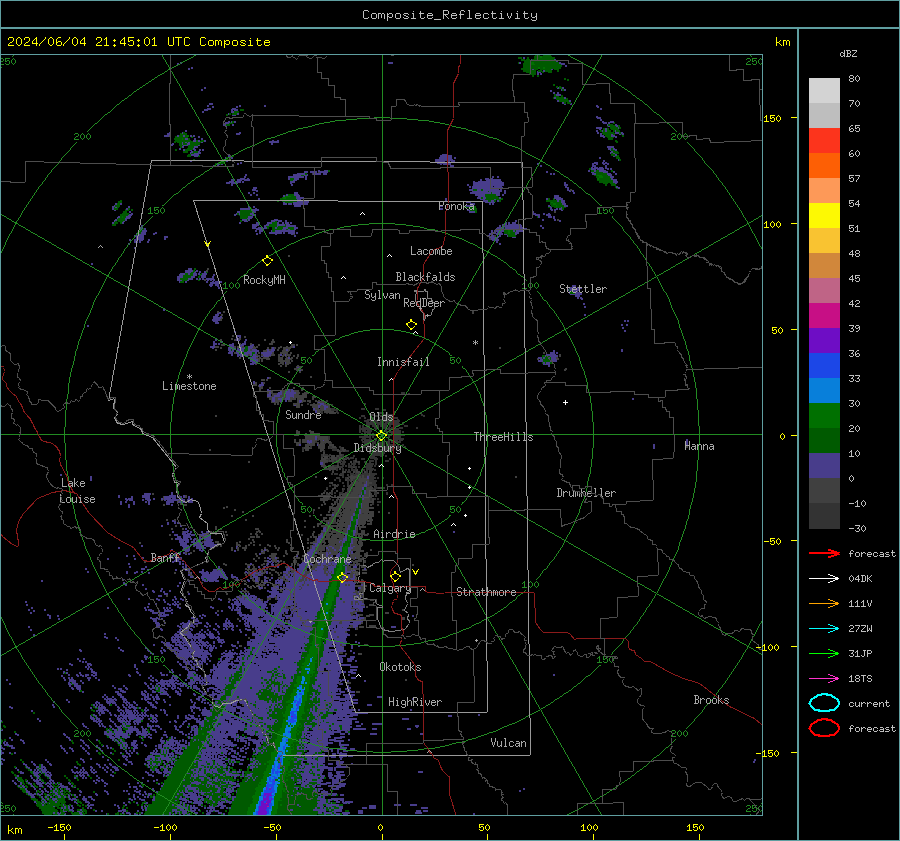Click the red forecast arrow in the legend
900x841 pixels.
(824, 553)
